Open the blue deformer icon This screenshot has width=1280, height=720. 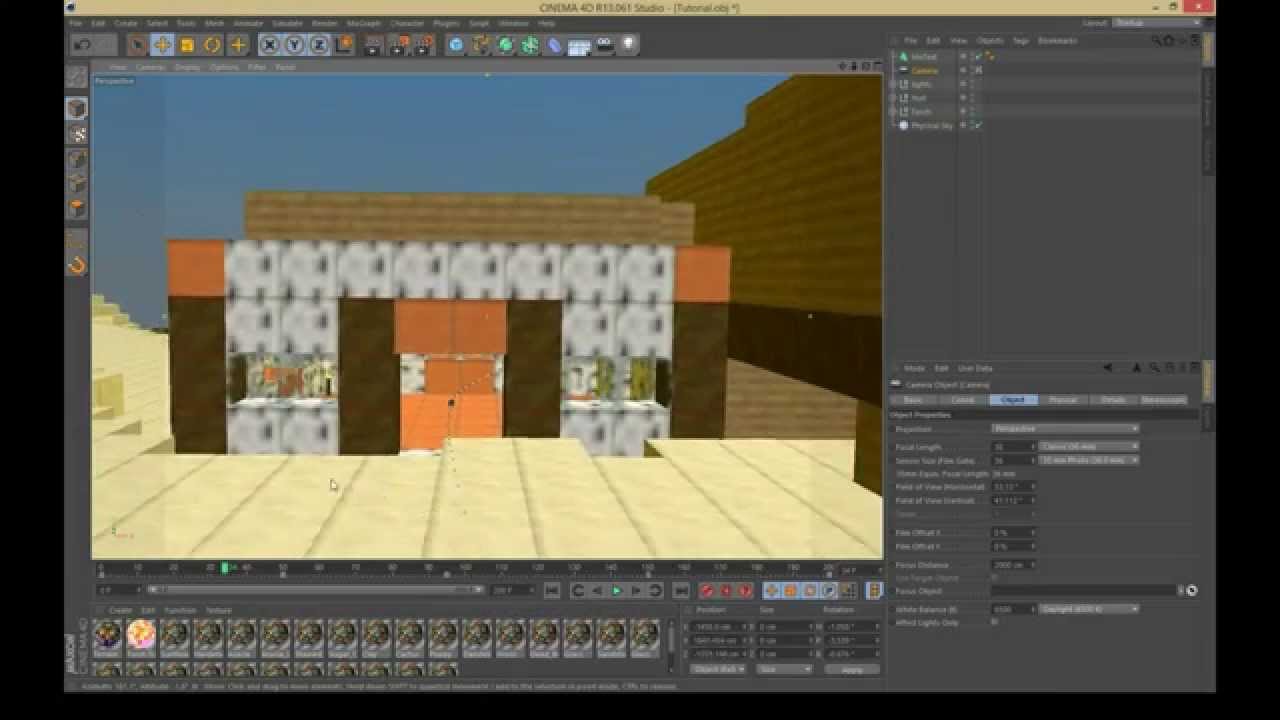tap(555, 45)
